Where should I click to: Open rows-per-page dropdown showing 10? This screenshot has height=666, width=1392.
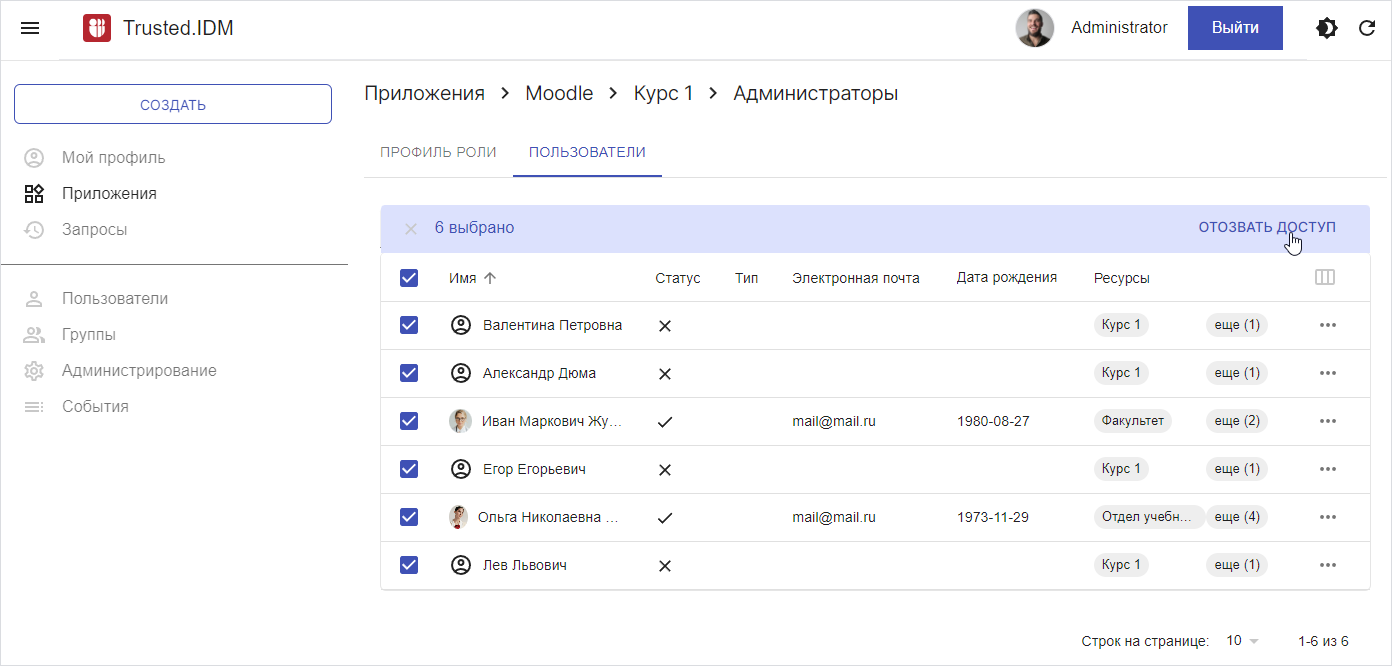[x=1243, y=641]
